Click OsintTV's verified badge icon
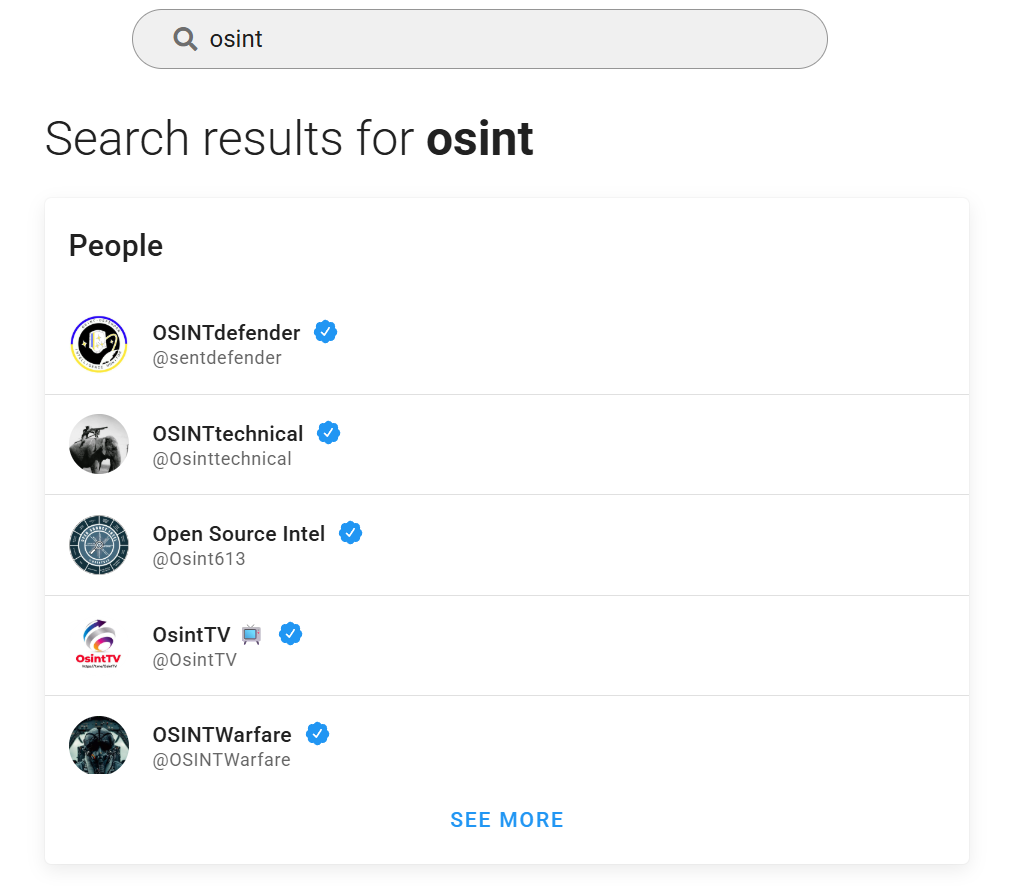The height and width of the screenshot is (886, 1017). (290, 633)
